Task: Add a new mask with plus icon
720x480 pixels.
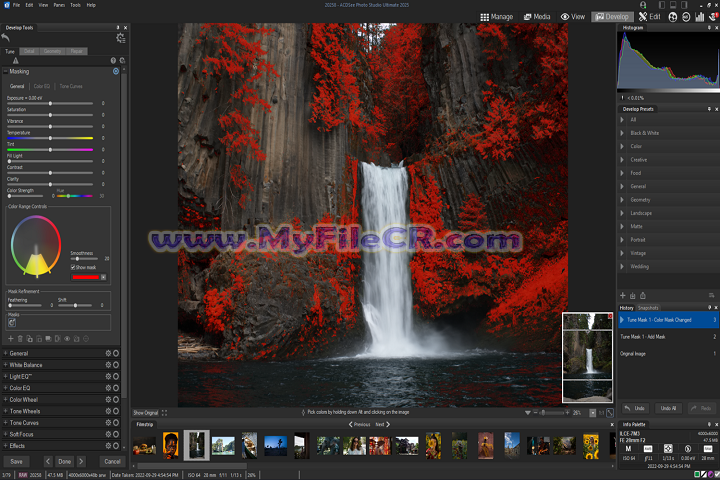Action: (x=11, y=339)
